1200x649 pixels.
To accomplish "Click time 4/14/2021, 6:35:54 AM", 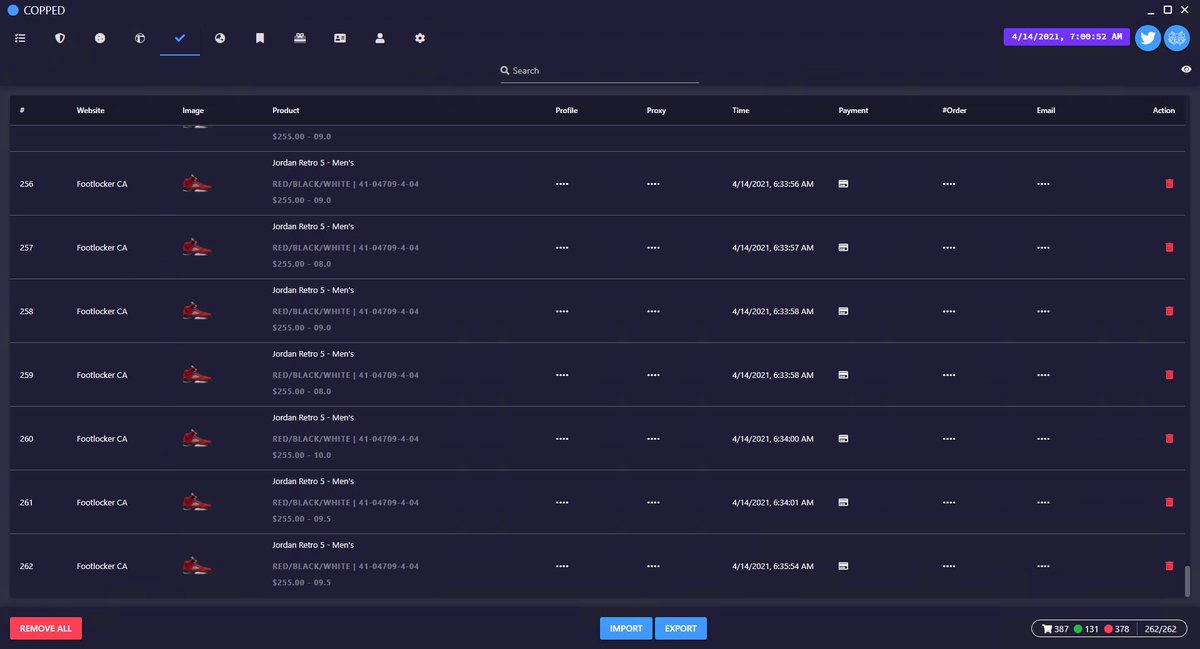I will pyautogui.click(x=773, y=566).
